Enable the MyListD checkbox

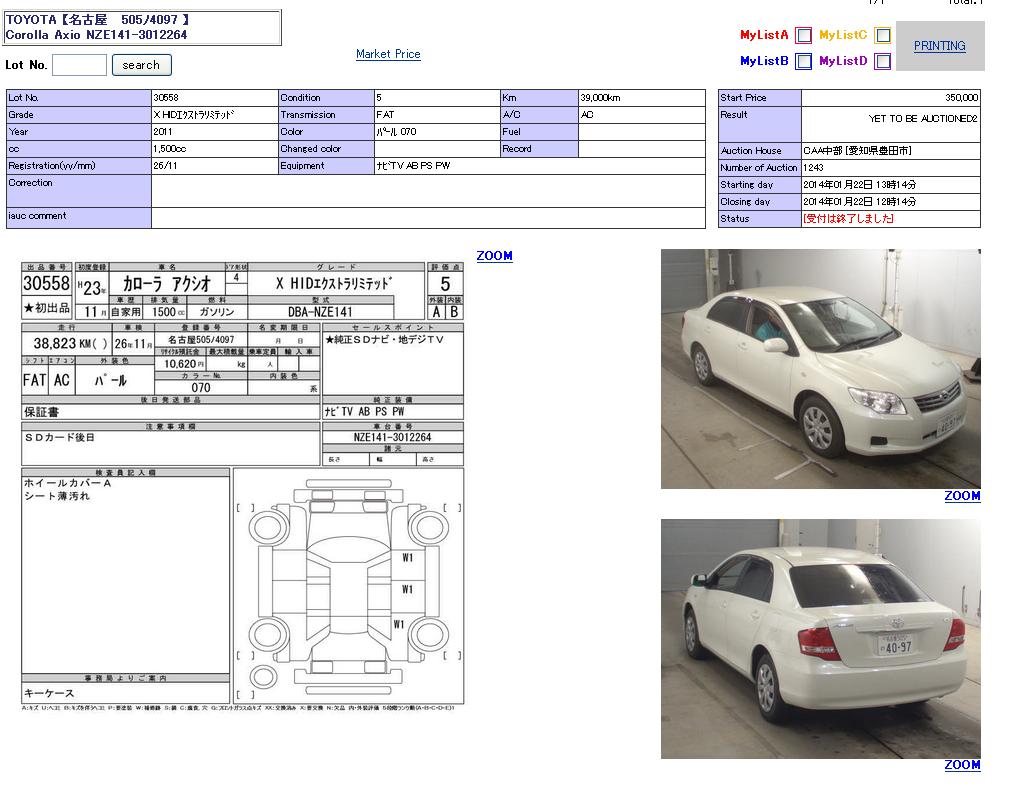882,62
